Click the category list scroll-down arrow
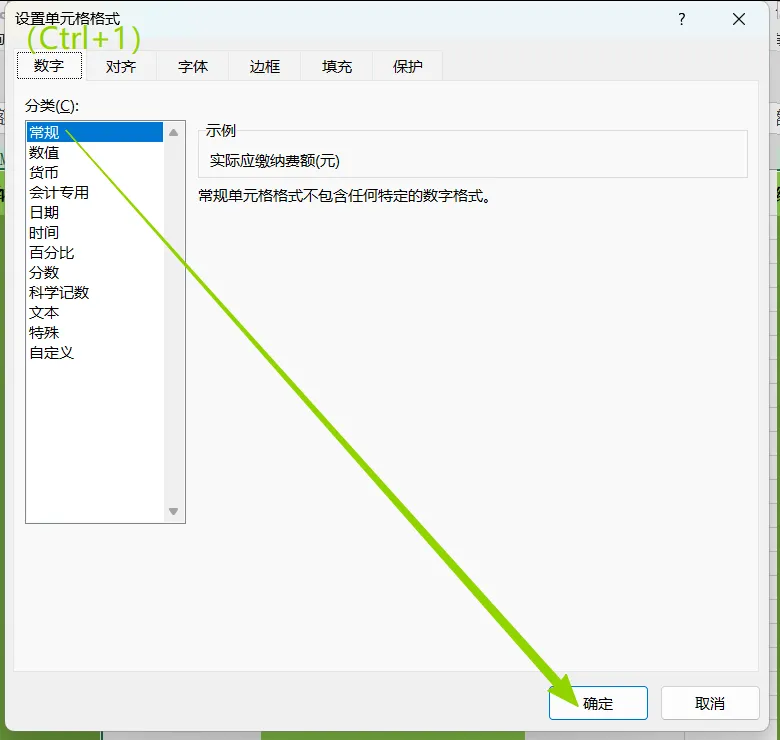This screenshot has width=780, height=740. (x=174, y=511)
